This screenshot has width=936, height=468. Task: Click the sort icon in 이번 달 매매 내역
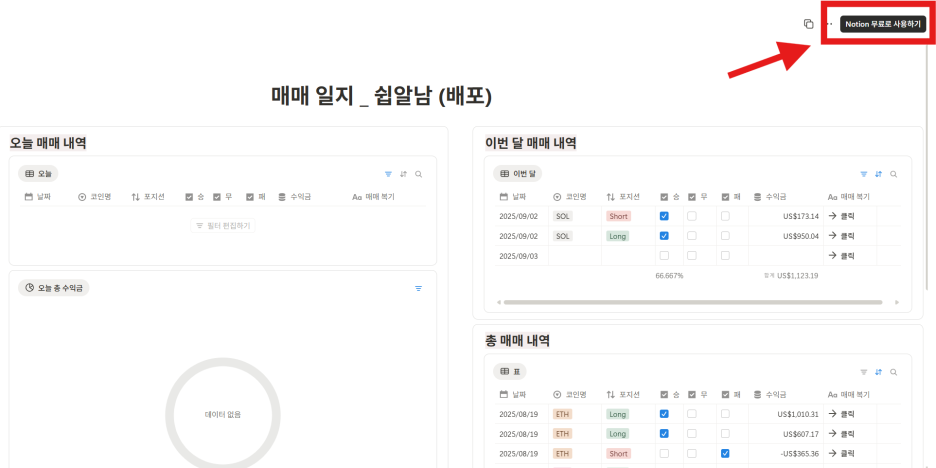click(x=878, y=174)
